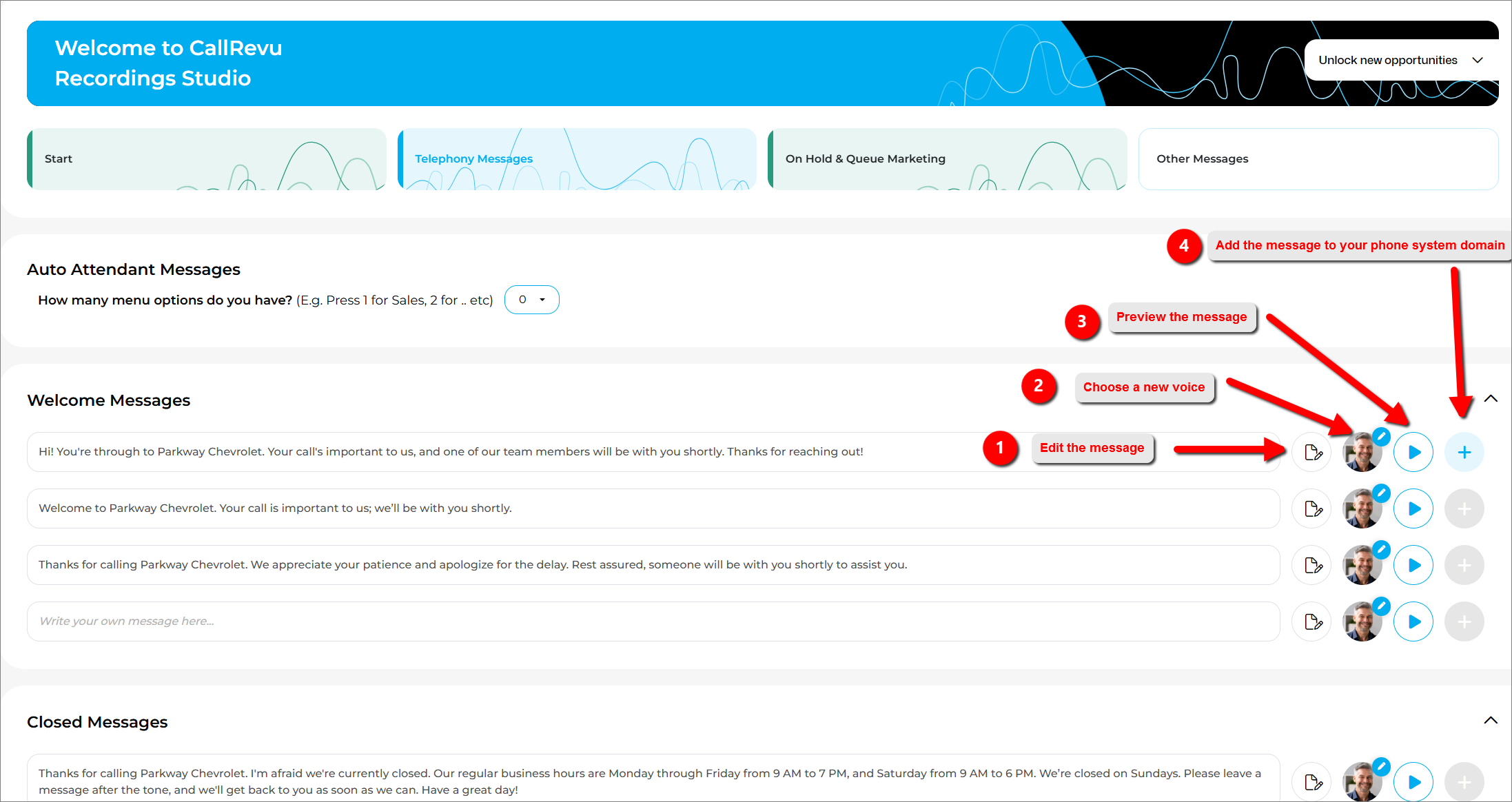The image size is (1512, 802).
Task: Play the 'Hi! You're through to Parkway Chevrolet' message
Action: coord(1413,452)
